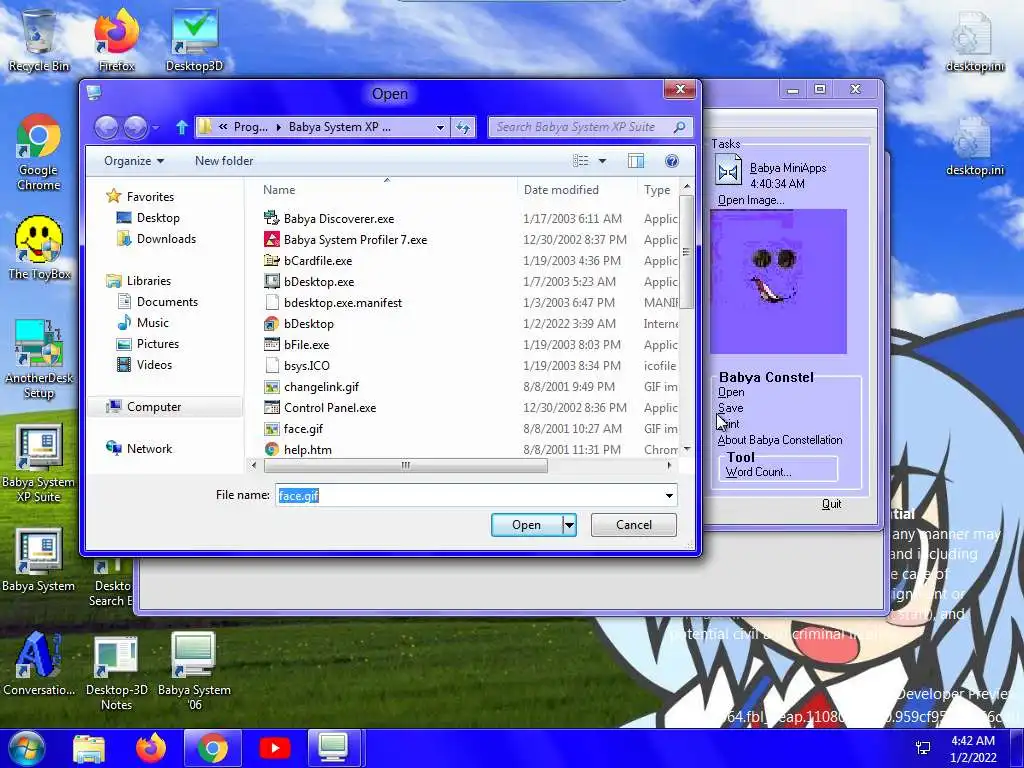1024x768 pixels.
Task: Click the Babya app taskbar button
Action: pyautogui.click(x=333, y=748)
